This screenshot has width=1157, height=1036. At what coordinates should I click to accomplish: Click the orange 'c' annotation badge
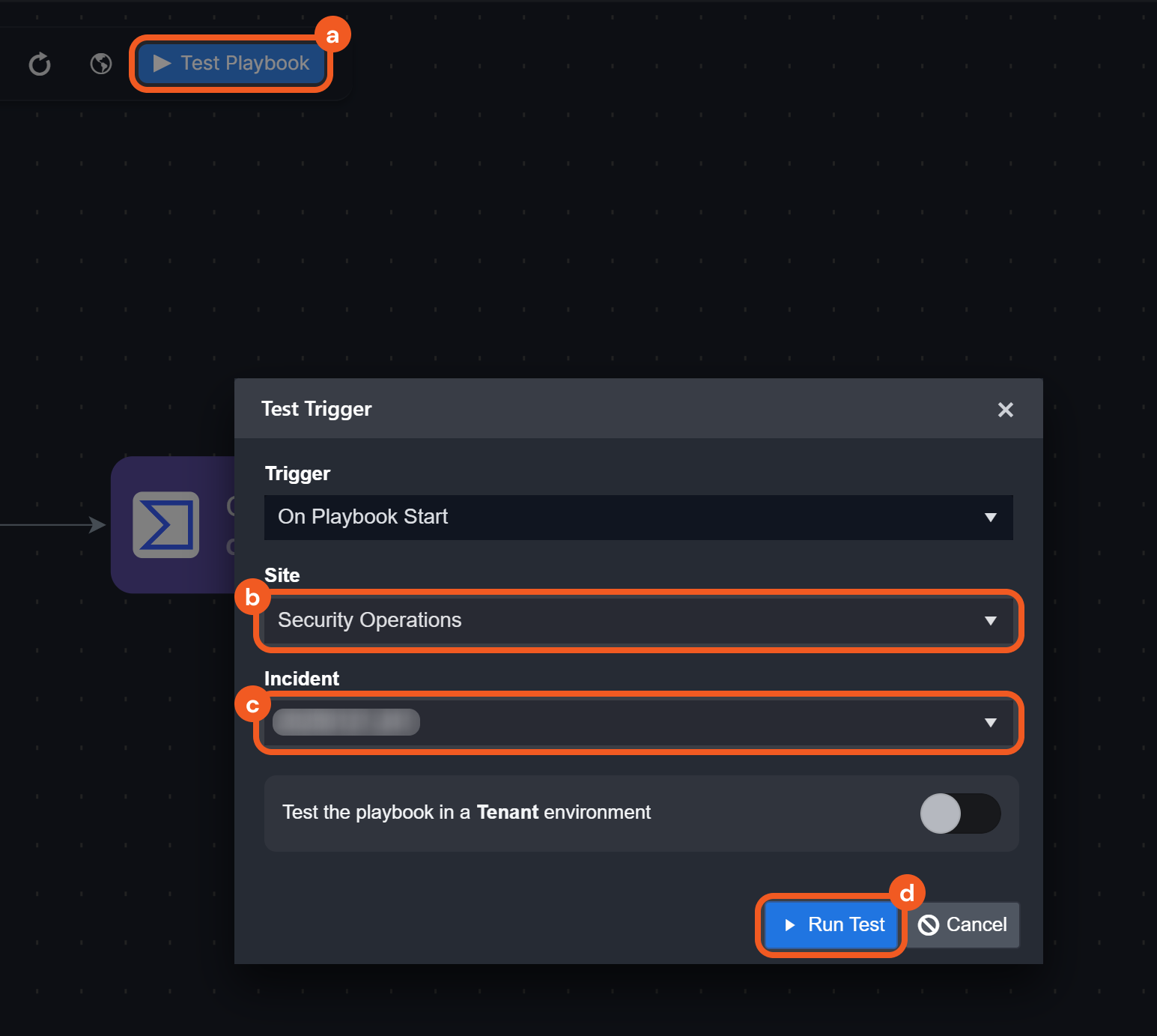252,706
